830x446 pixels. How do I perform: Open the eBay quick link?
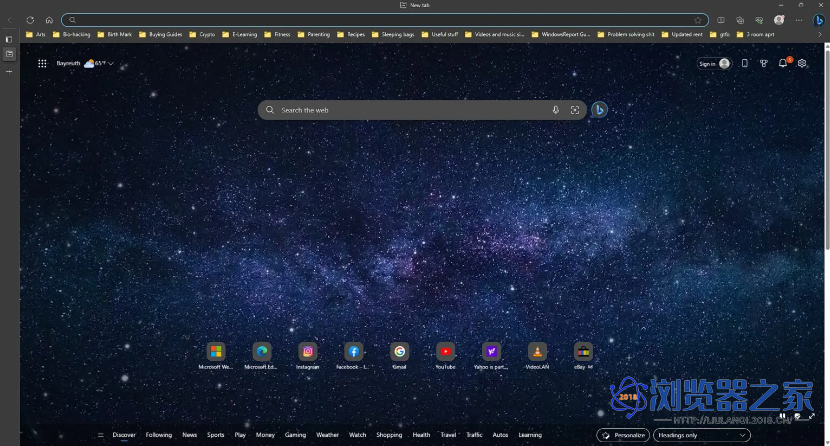(x=583, y=356)
